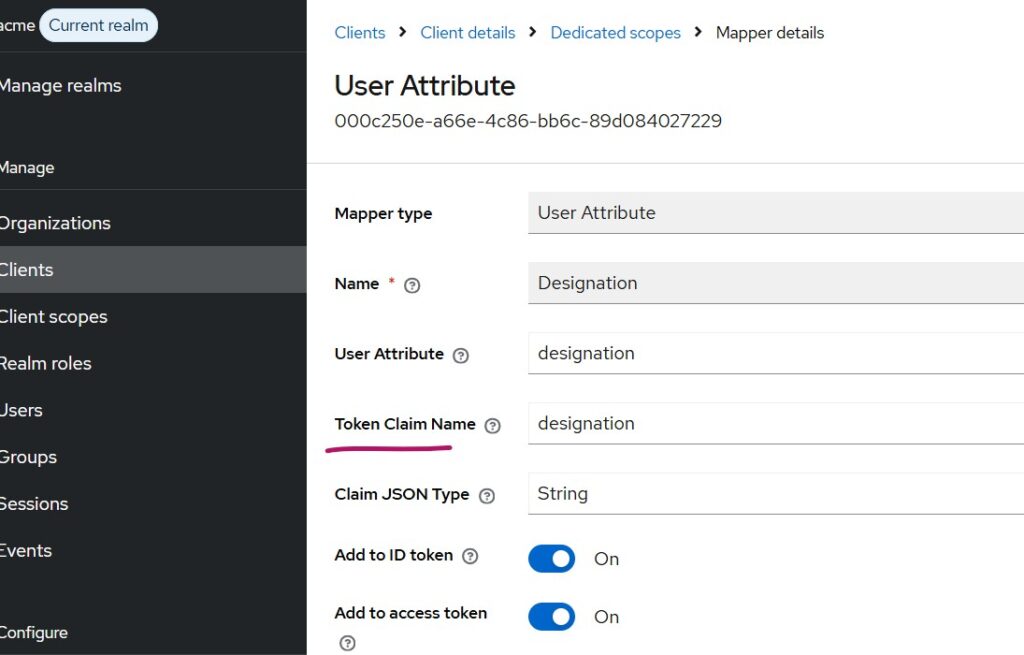Open Manage realms in the sidebar

(60, 86)
